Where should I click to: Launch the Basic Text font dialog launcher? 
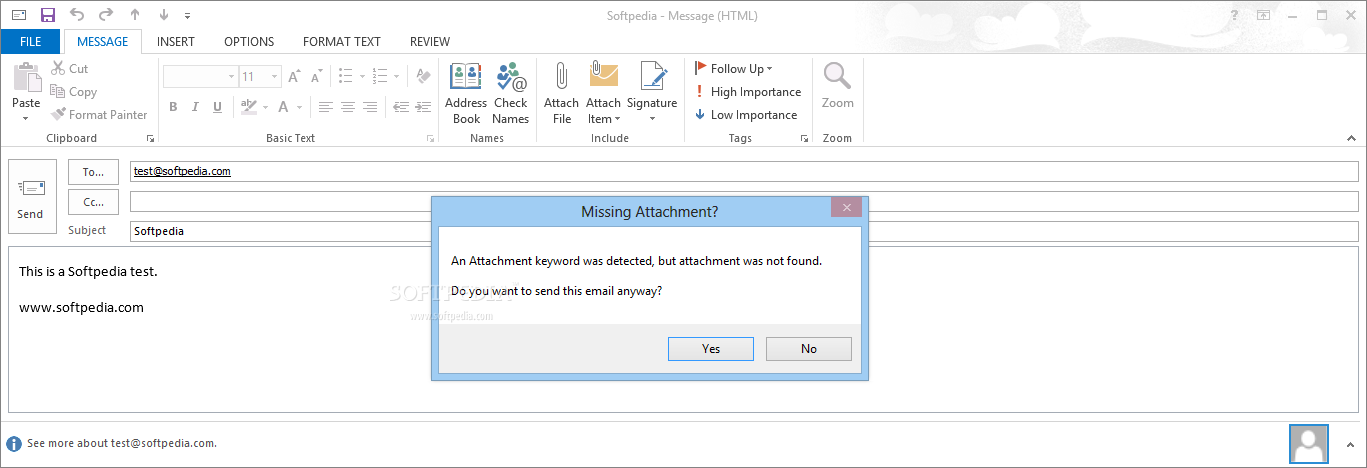(x=431, y=138)
